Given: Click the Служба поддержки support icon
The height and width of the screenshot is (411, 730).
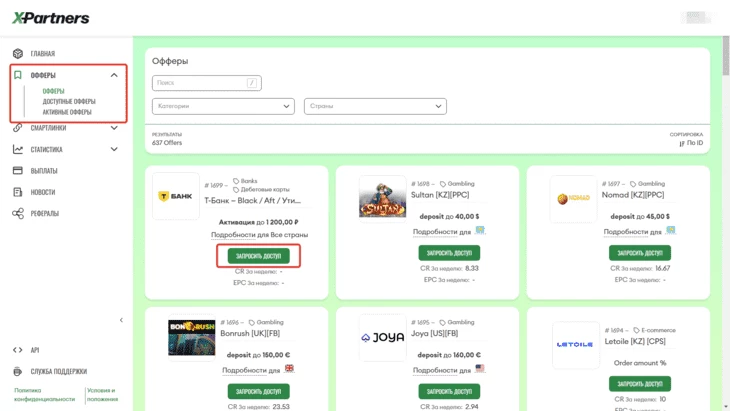Looking at the screenshot, I should tap(18, 371).
